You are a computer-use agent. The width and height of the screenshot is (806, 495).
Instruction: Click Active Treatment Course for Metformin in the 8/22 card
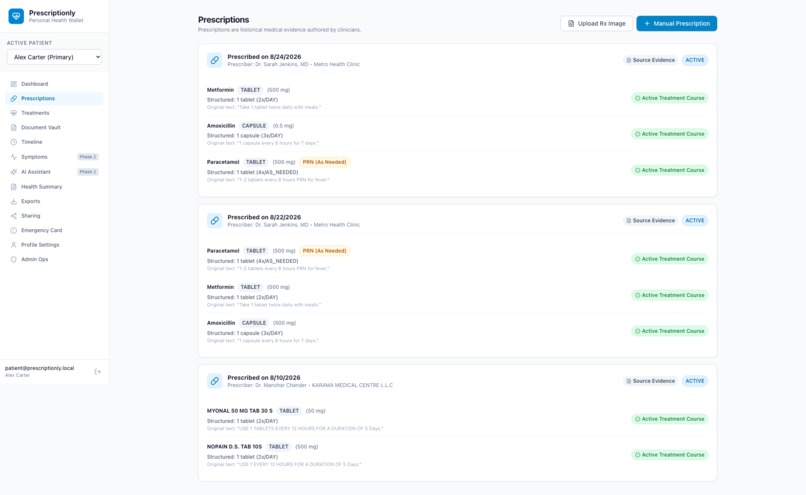(669, 295)
